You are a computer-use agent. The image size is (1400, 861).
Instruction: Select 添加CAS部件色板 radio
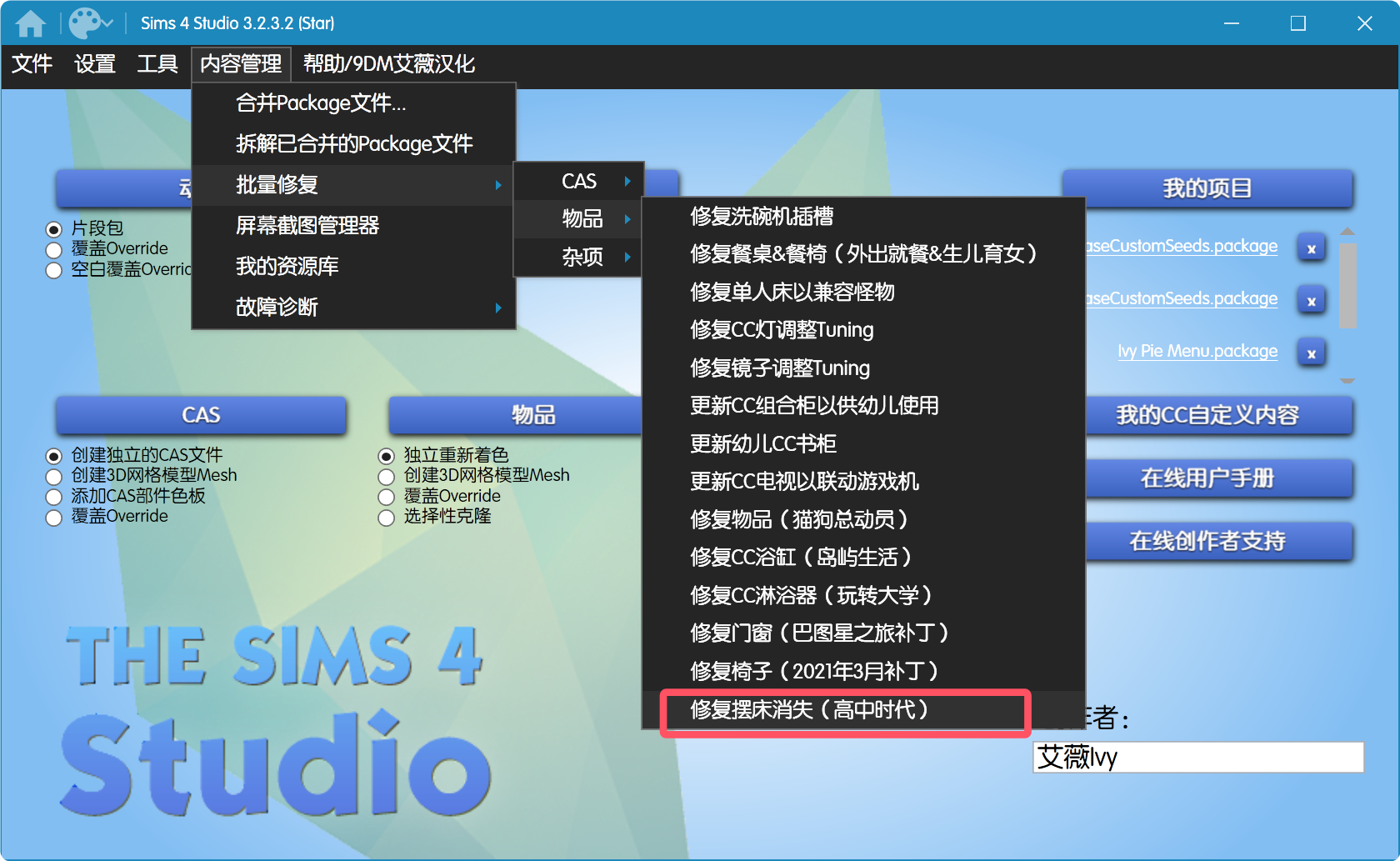[x=54, y=498]
